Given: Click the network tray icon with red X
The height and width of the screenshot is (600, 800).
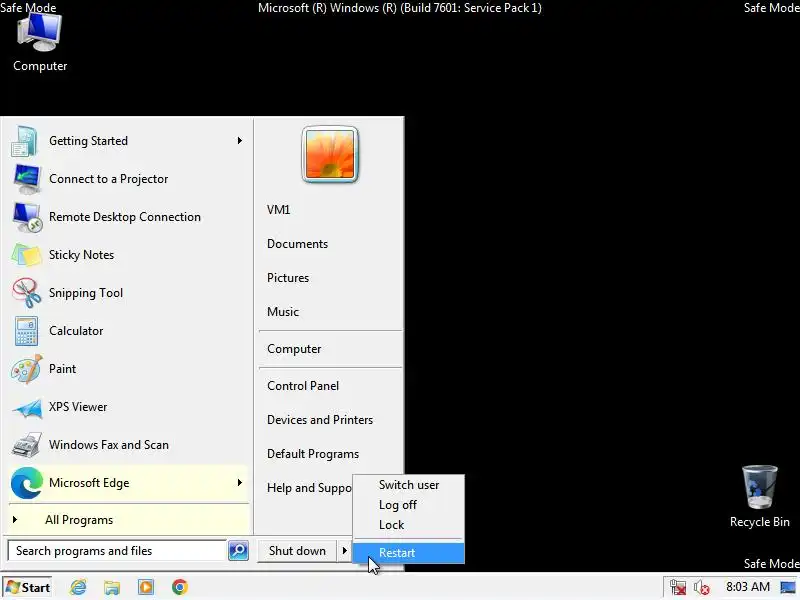Looking at the screenshot, I should (678, 587).
